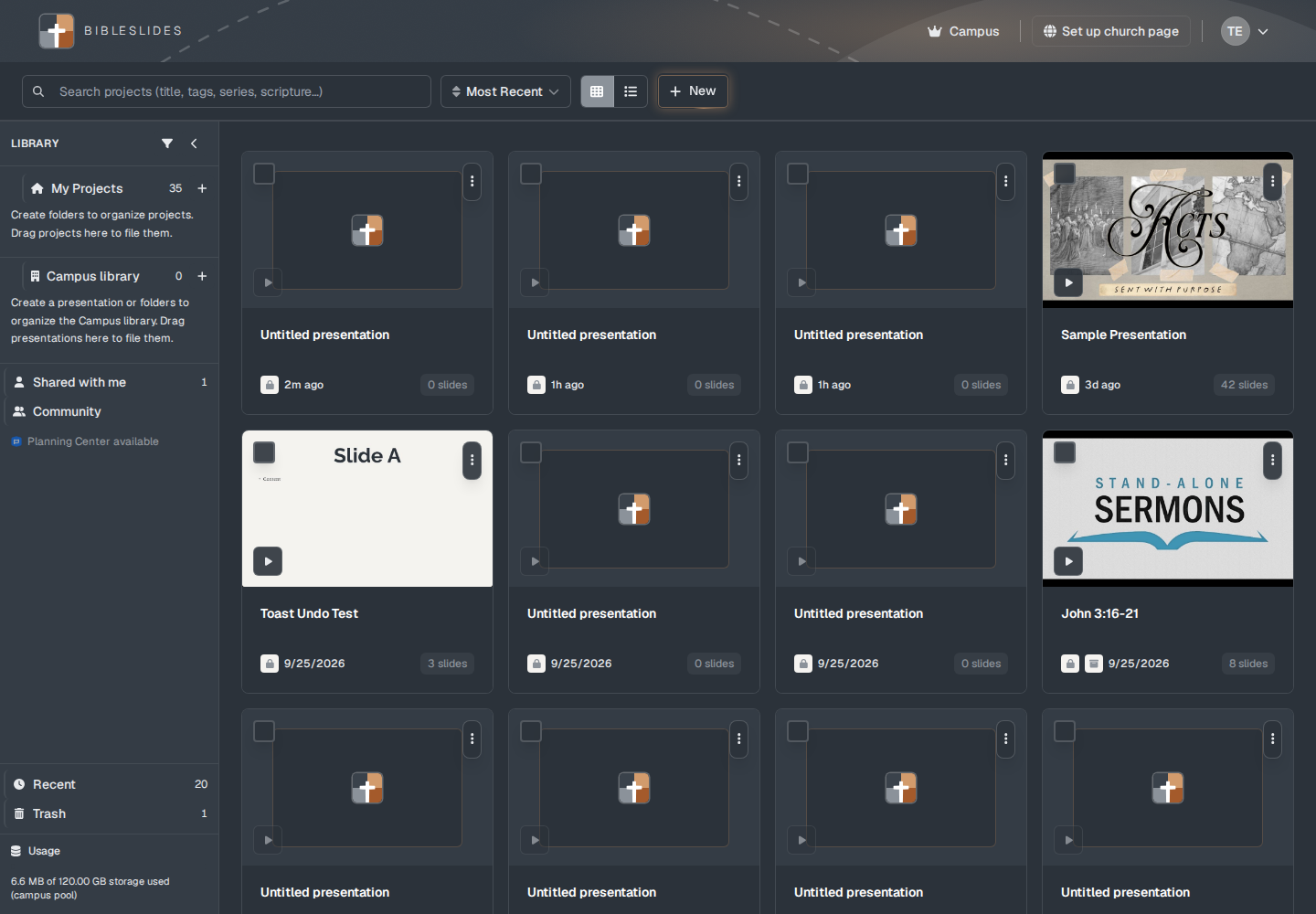Focus the Search projects field
Viewport: 1316px width, 914px height.
[227, 91]
